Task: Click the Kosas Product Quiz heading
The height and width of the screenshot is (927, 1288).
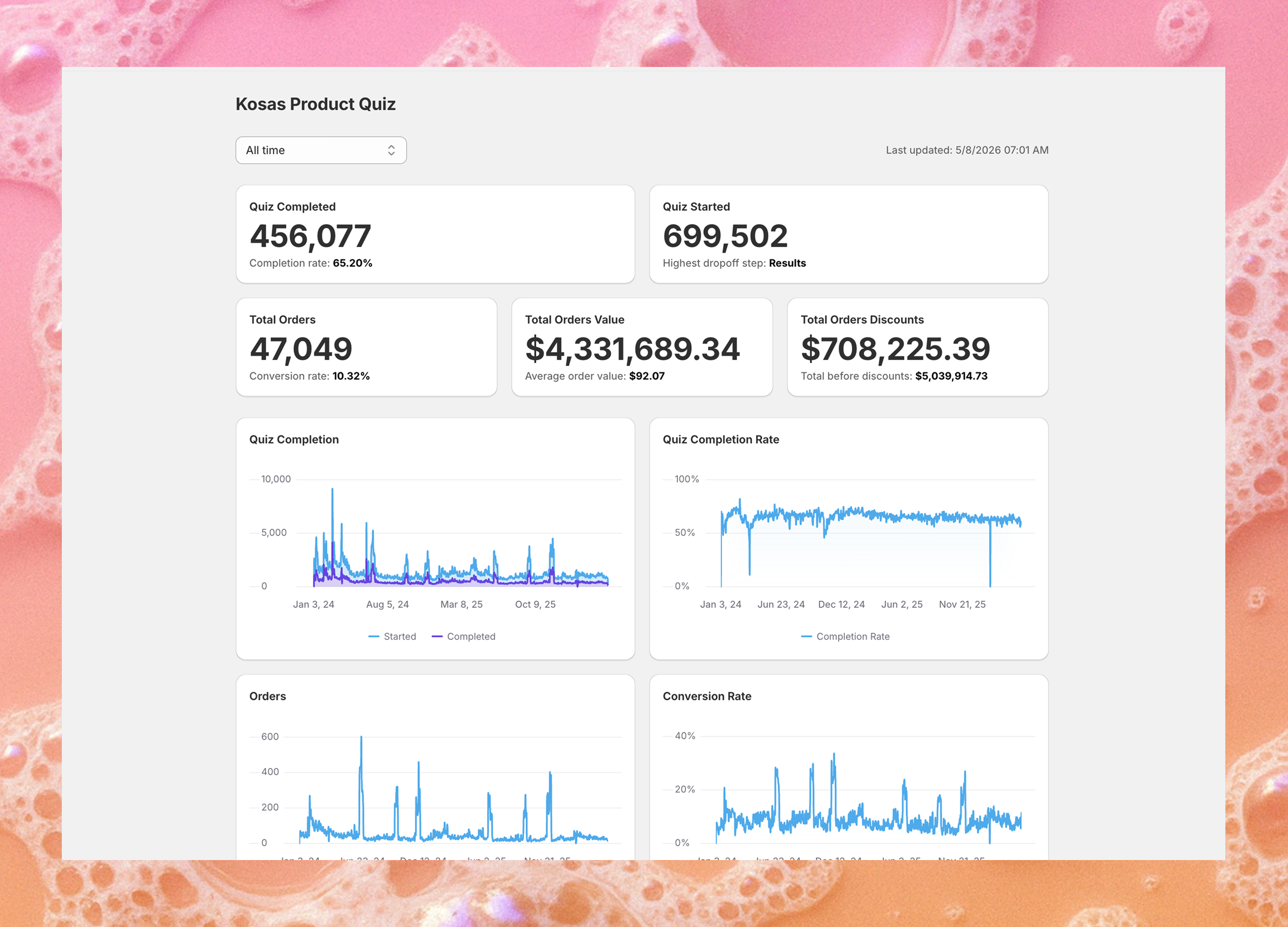Action: [316, 104]
